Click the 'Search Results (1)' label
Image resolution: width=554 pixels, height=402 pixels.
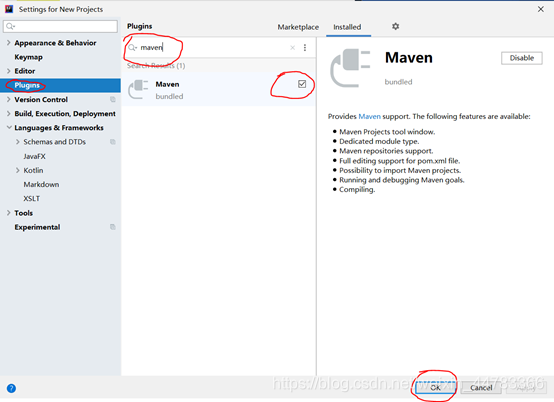pyautogui.click(x=156, y=66)
